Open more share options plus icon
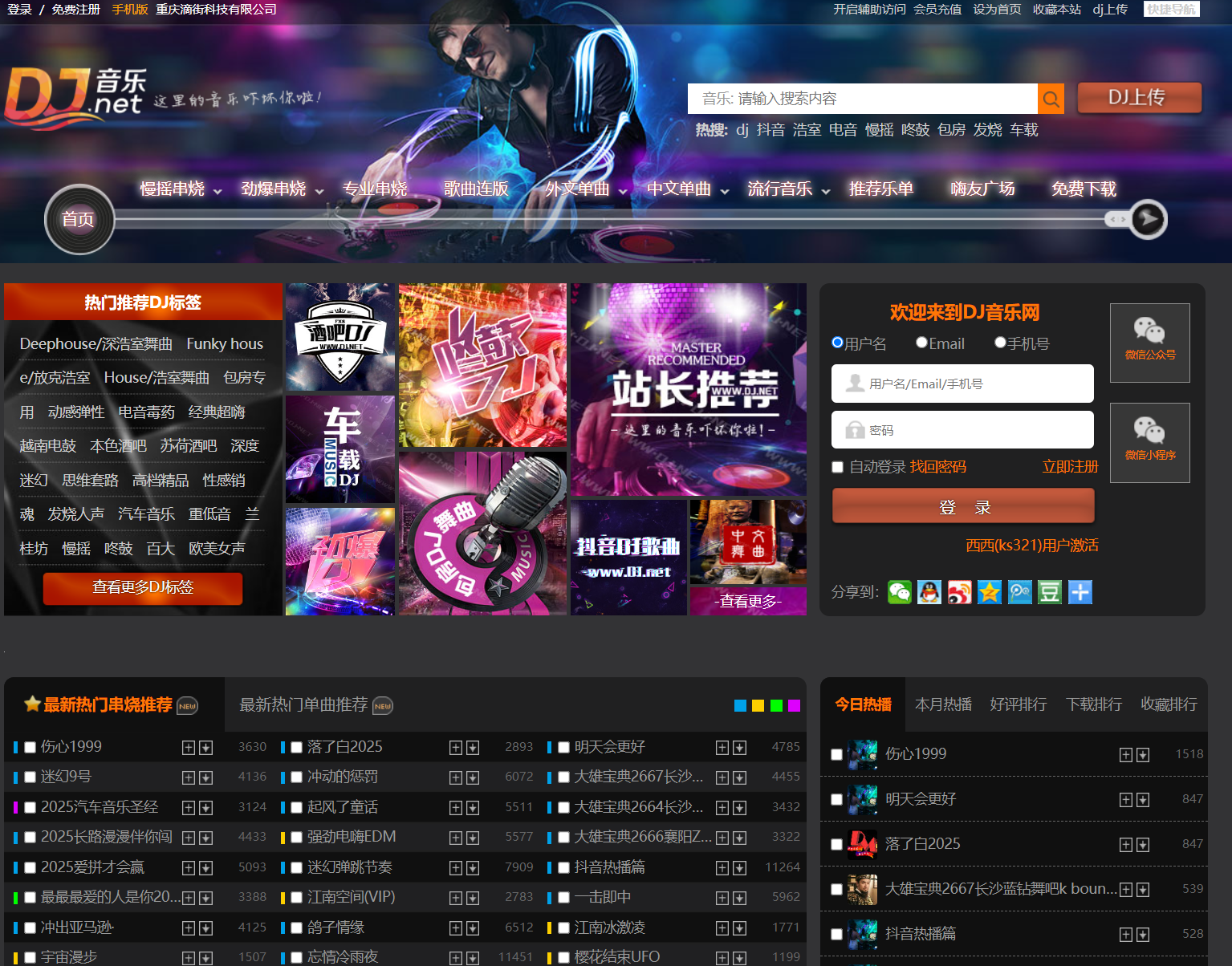 1080,592
